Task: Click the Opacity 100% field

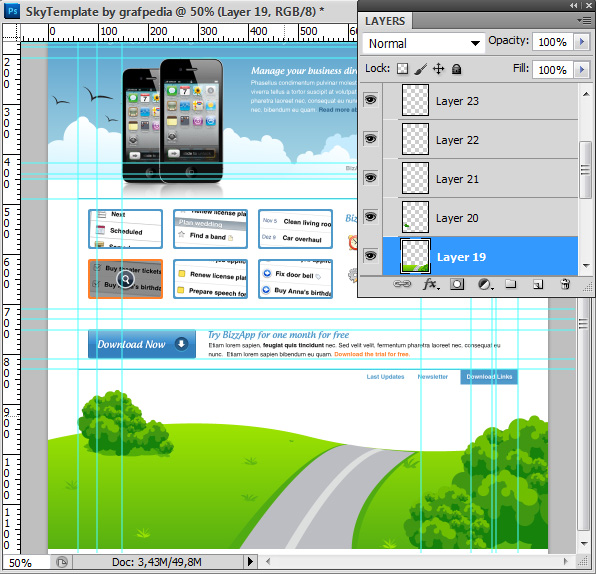Action: (x=553, y=42)
